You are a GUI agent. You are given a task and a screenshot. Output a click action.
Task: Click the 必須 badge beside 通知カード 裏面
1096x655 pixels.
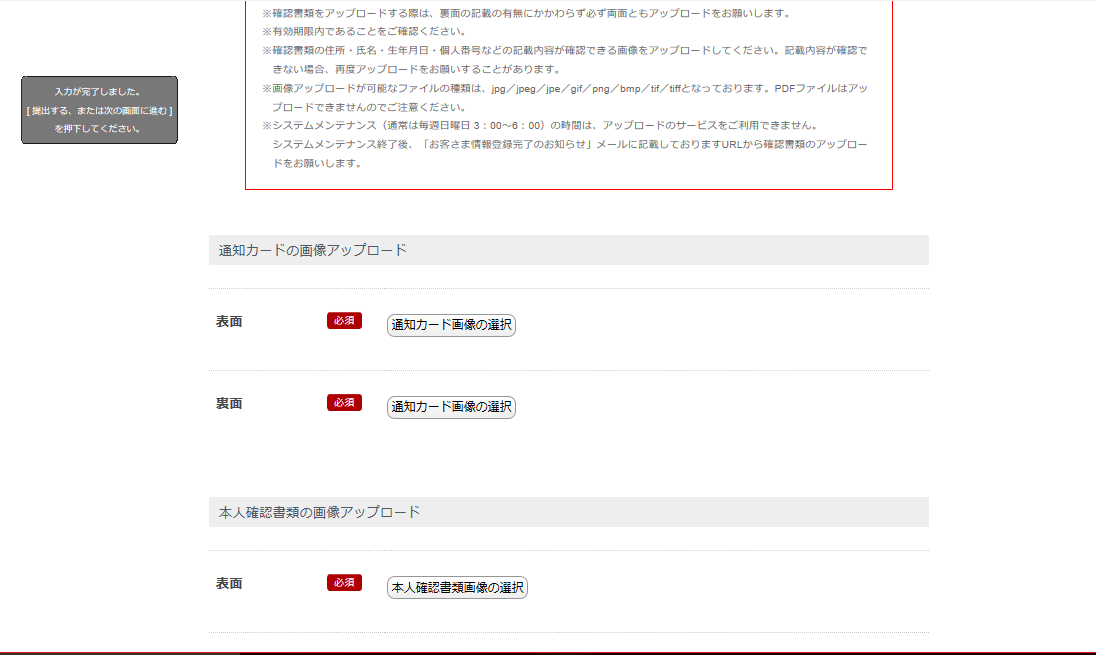[x=344, y=403]
